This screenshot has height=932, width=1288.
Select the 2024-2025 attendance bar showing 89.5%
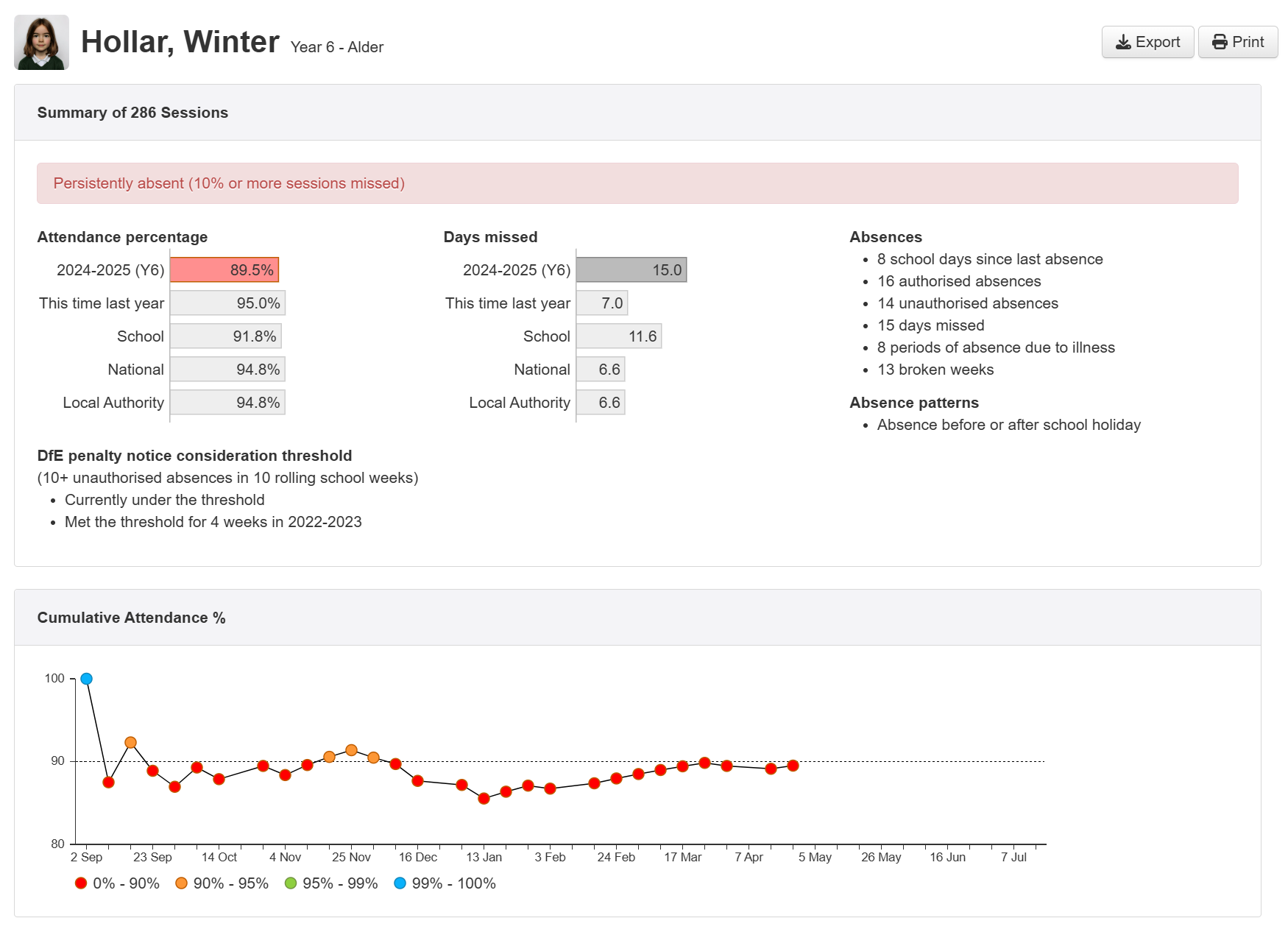pos(224,270)
